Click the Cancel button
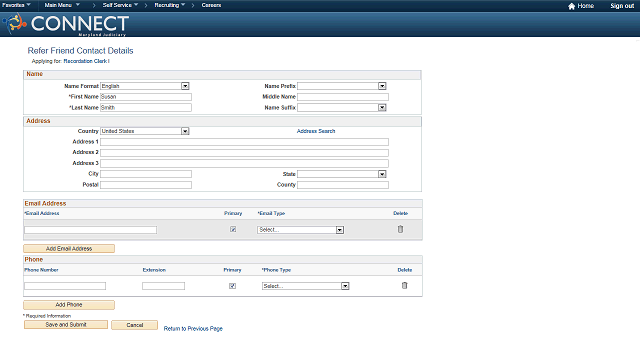This screenshot has height=360, width=640. click(x=135, y=325)
